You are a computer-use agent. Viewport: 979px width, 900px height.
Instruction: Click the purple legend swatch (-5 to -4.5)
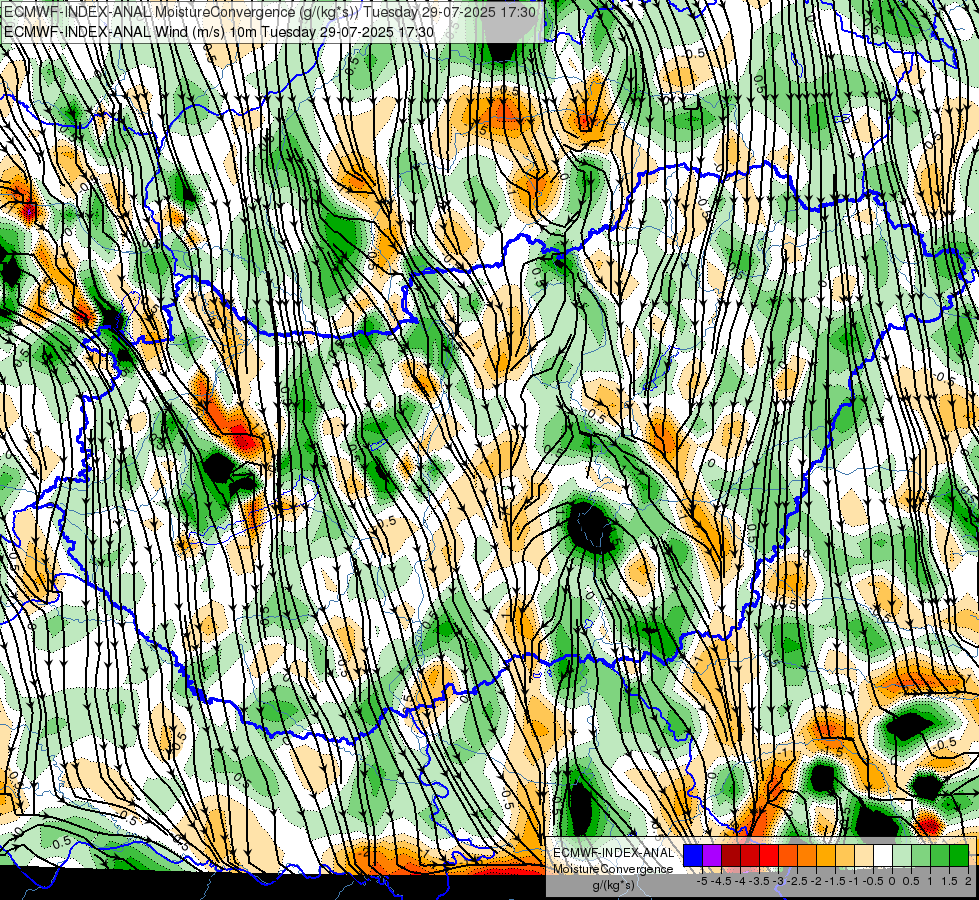point(712,856)
